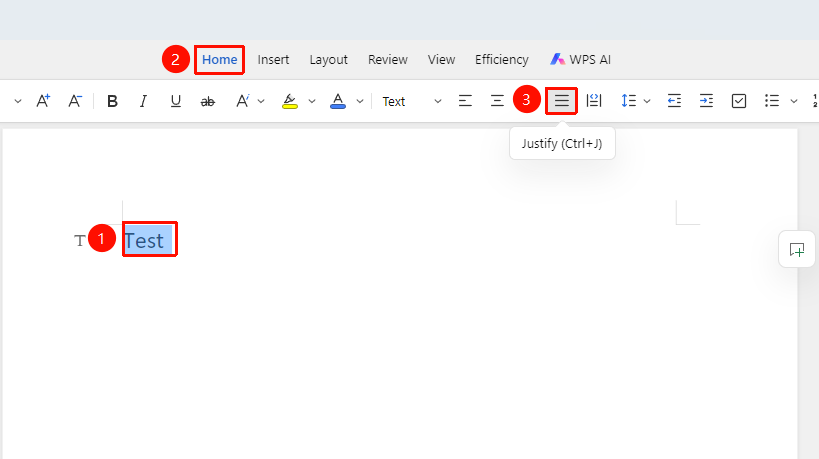Expand the text effects dropdown arrow
Screen dimensions: 819x459
tap(261, 101)
